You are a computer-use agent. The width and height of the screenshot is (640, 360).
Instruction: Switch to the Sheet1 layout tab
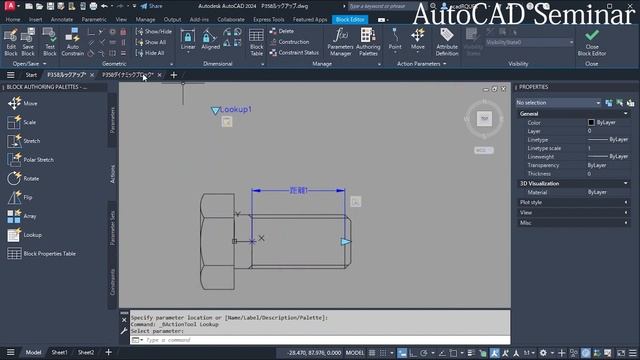coord(59,352)
